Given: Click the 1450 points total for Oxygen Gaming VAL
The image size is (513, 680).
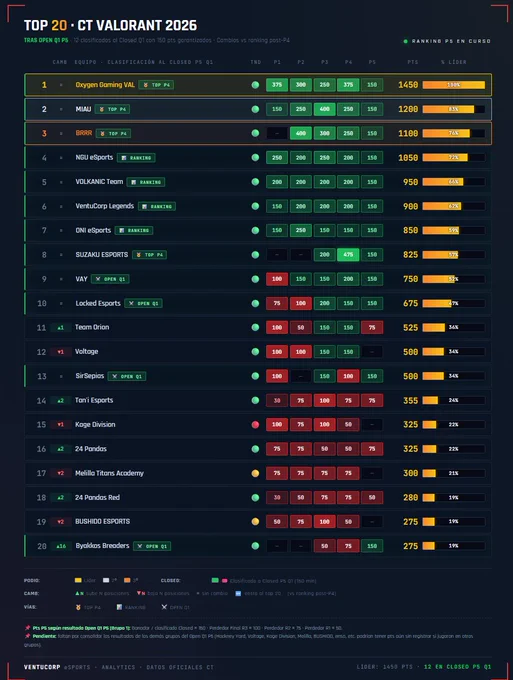Looking at the screenshot, I should pos(408,85).
